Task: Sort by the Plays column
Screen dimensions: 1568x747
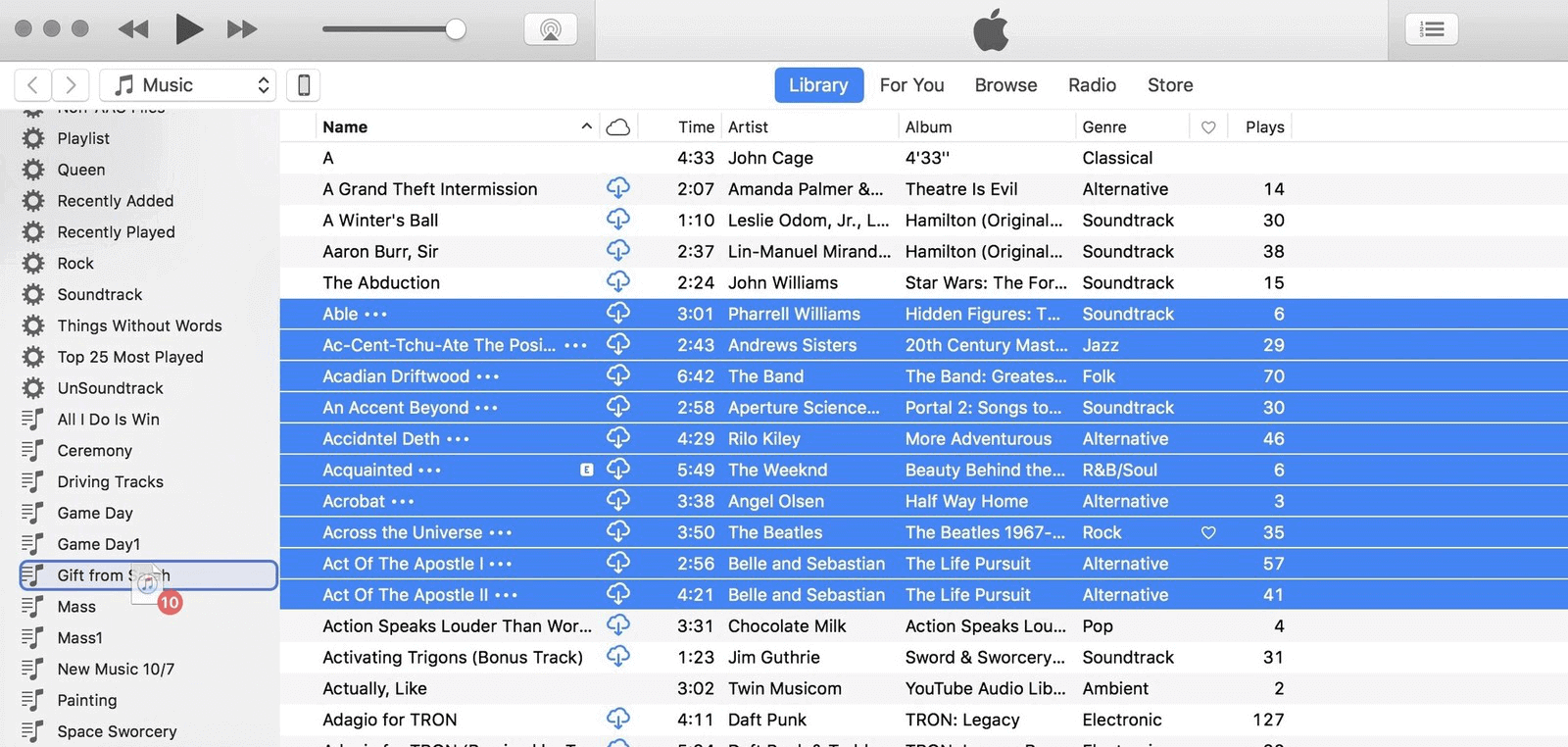Action: pyautogui.click(x=1264, y=126)
